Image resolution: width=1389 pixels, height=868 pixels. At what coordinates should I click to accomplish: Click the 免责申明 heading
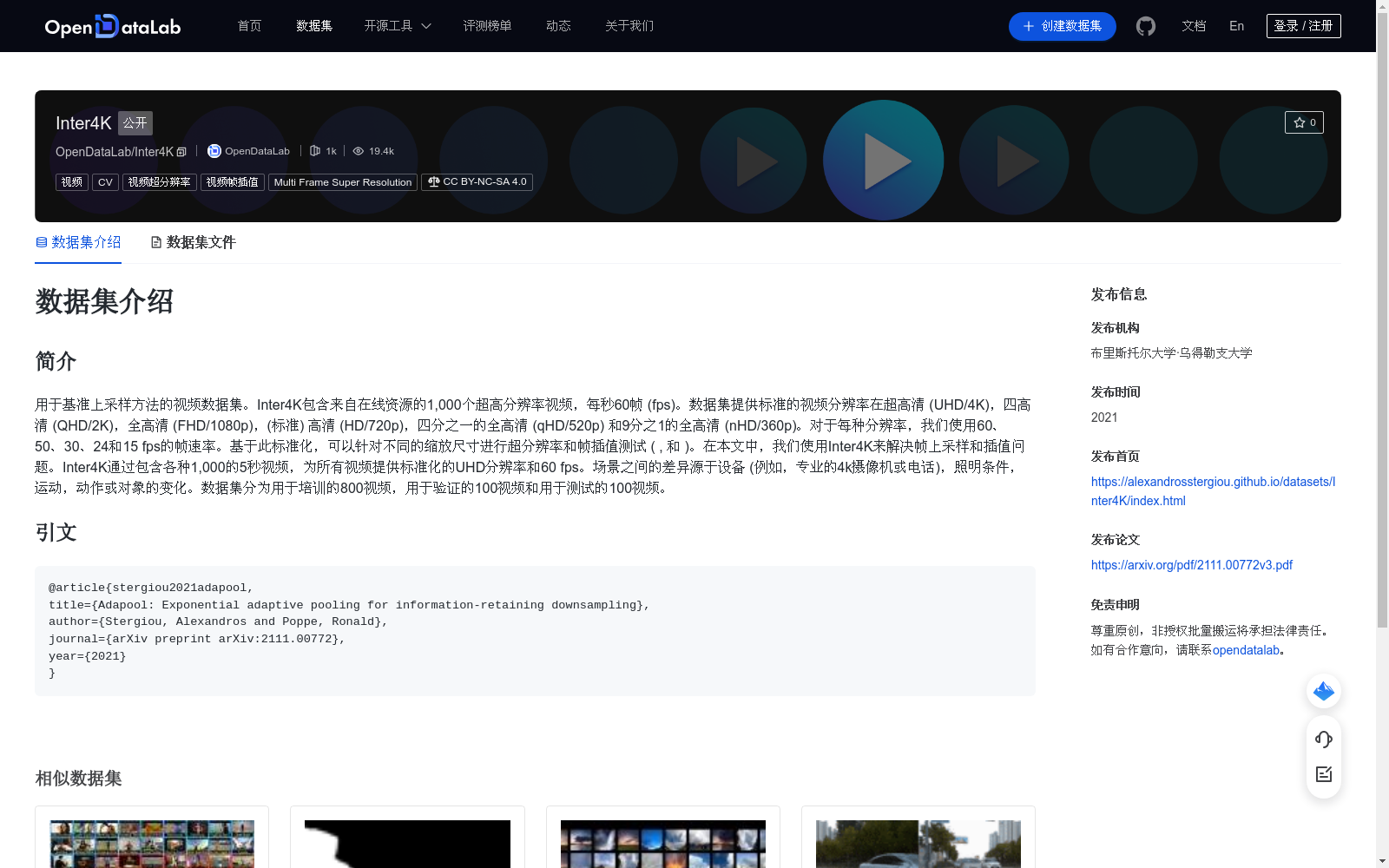coord(1116,605)
